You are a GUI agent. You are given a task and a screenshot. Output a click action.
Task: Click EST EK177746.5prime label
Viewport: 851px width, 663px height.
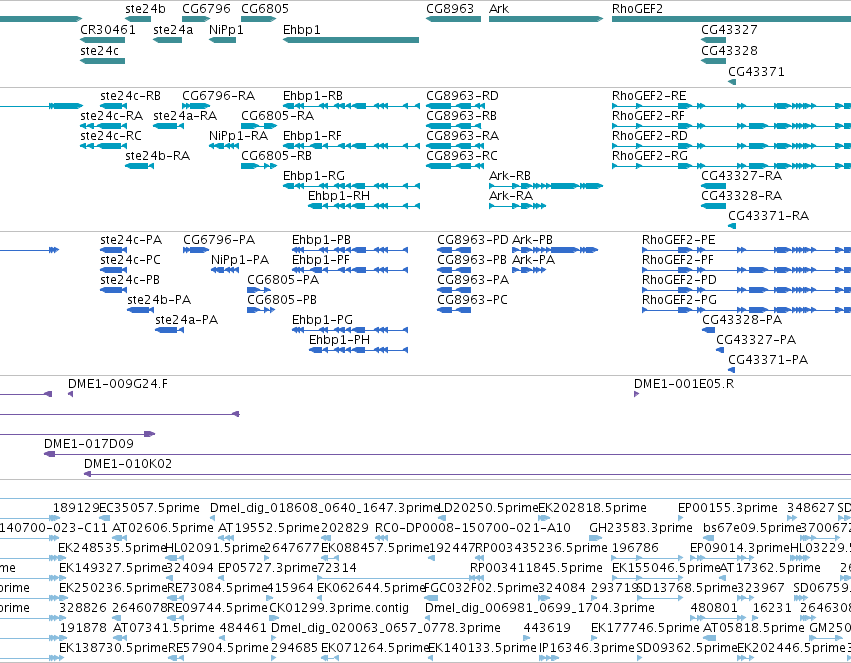pyautogui.click(x=645, y=628)
